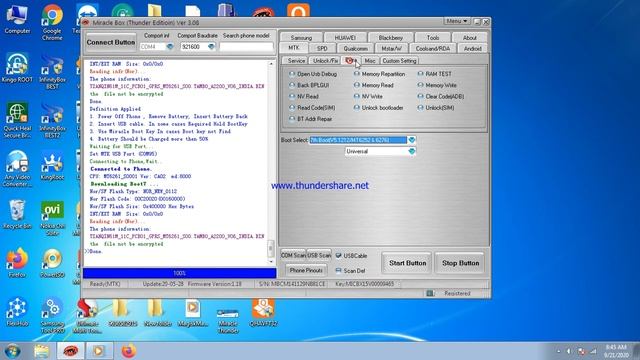Open the Menu dropdown in title bar
The width and height of the screenshot is (640, 360).
pos(457,21)
